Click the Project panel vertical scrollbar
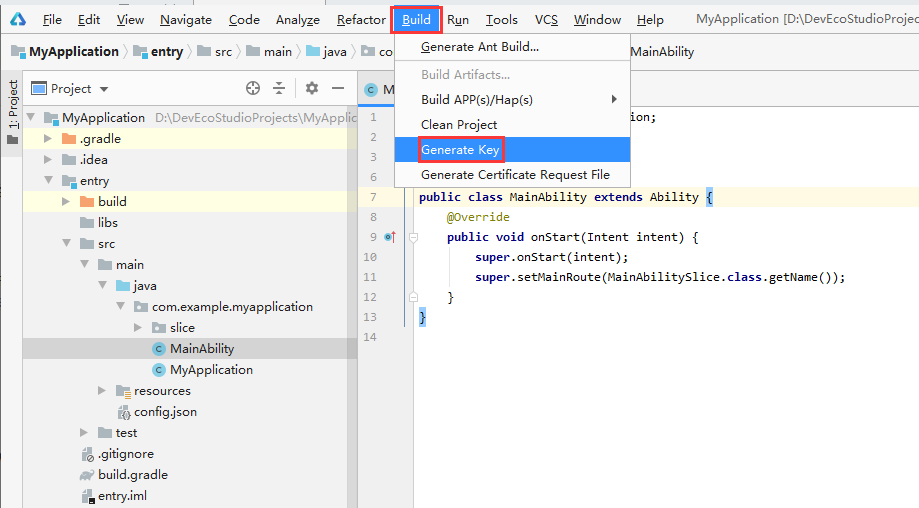Screen dimensions: 919x508 352,305
